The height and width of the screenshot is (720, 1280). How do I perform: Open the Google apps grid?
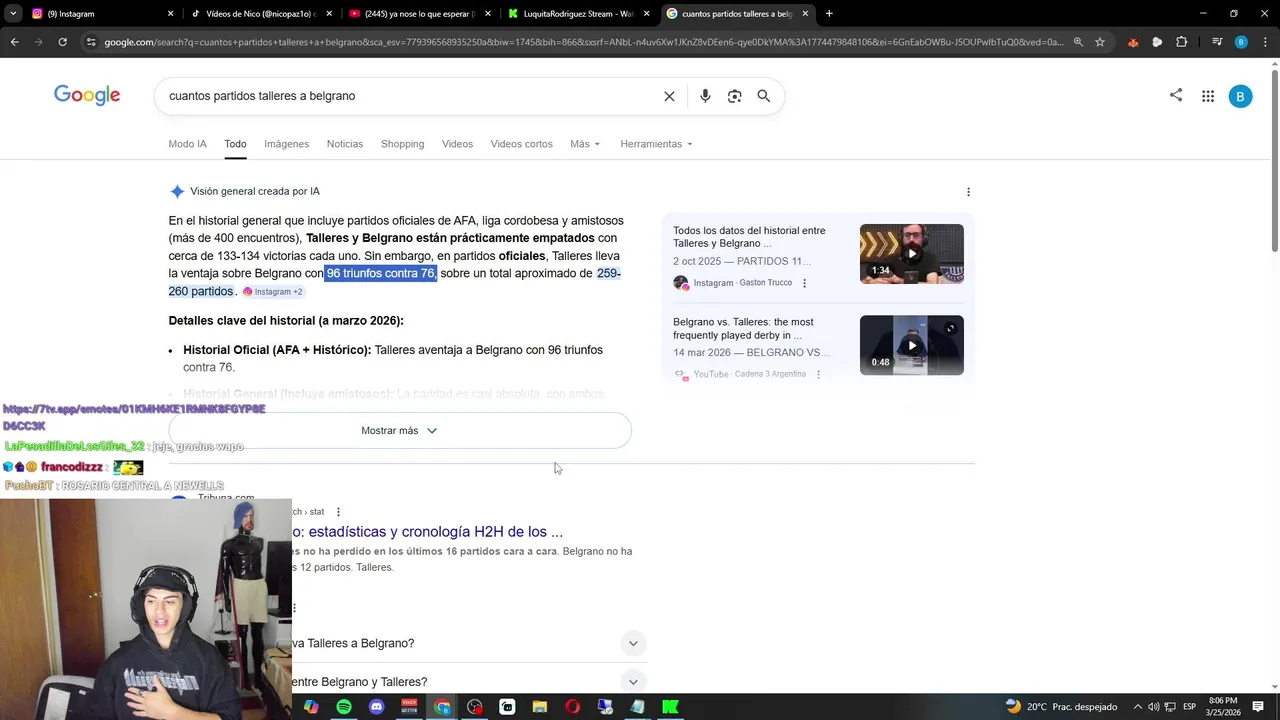click(1208, 96)
